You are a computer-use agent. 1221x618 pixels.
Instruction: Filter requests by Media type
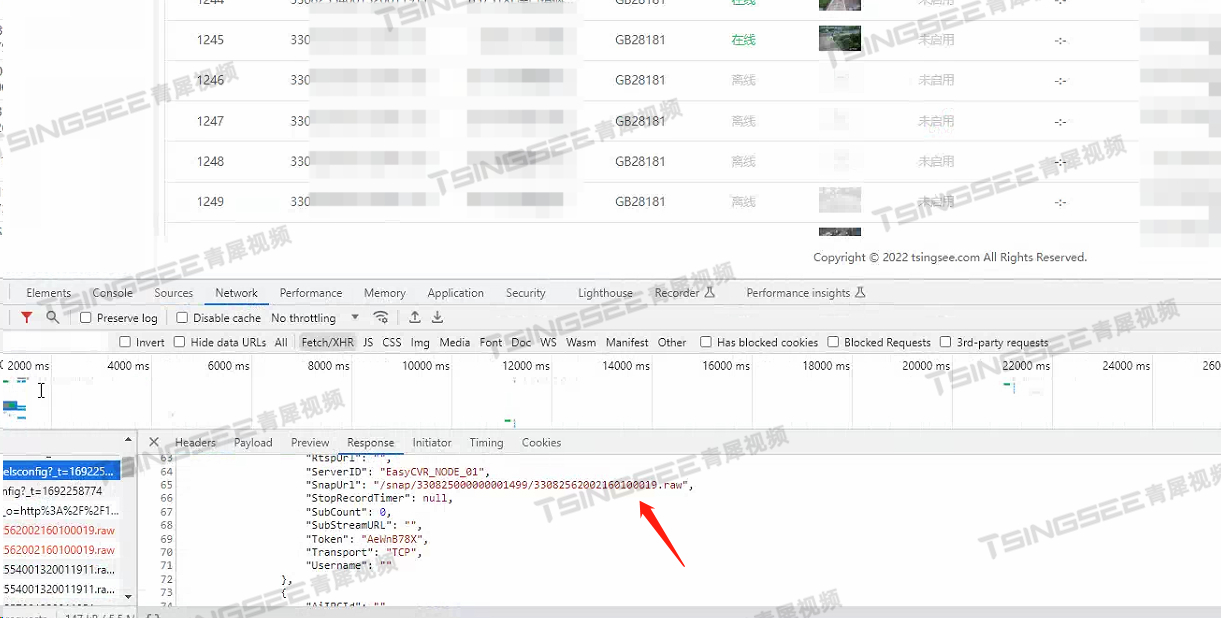[454, 342]
